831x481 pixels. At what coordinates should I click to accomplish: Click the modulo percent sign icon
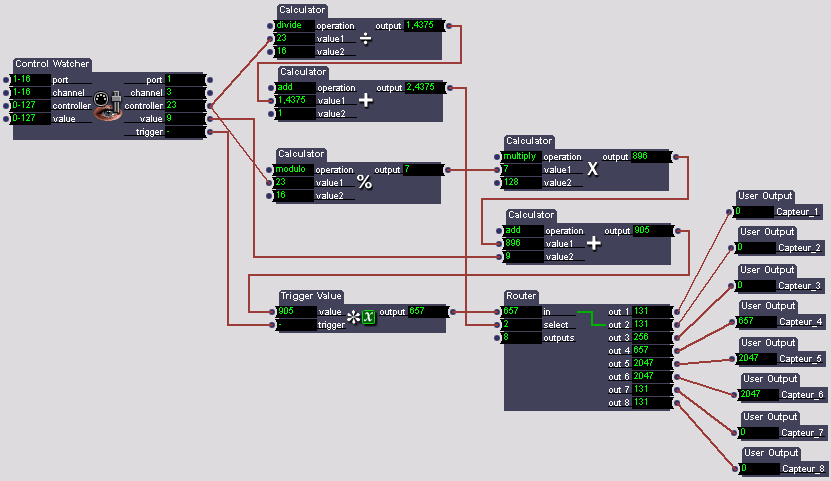point(365,182)
